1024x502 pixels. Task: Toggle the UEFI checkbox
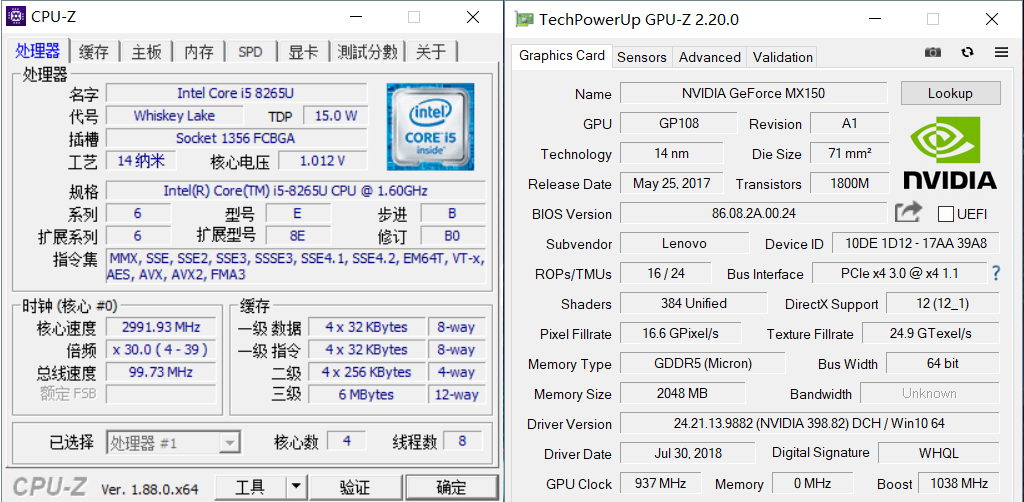click(x=945, y=213)
